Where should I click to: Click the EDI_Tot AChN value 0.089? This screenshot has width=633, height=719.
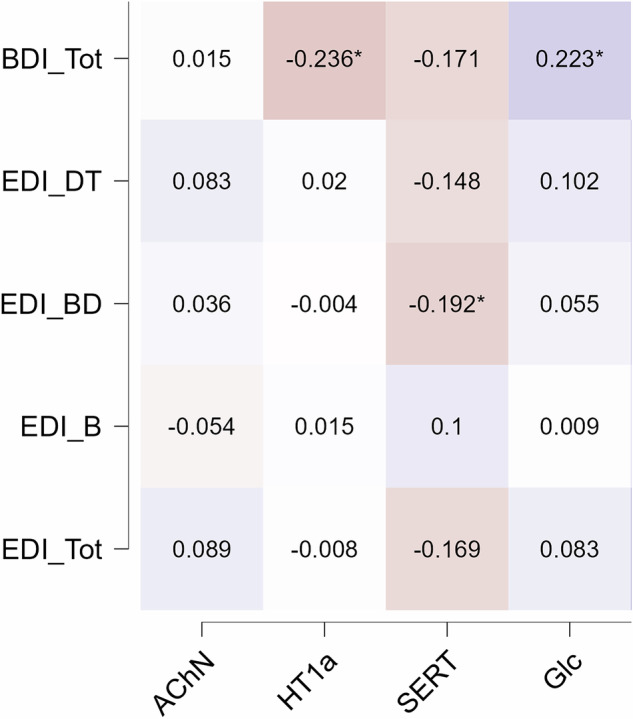click(202, 549)
